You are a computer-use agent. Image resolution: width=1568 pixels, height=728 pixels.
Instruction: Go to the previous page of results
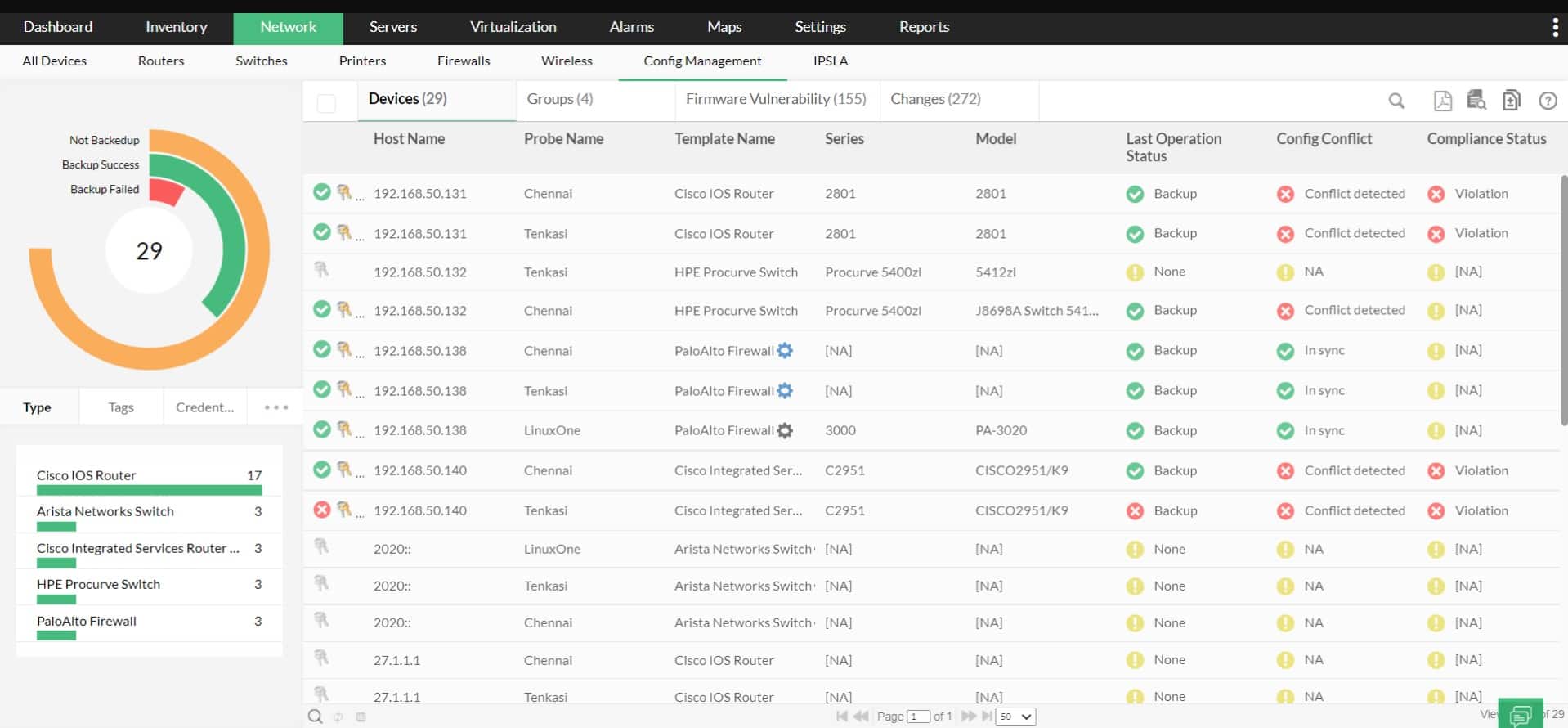861,717
